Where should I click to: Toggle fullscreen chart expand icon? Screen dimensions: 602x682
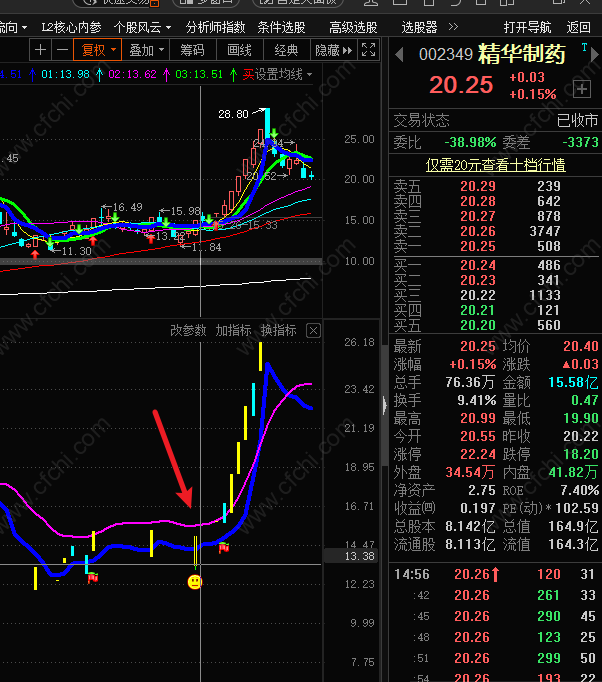click(x=368, y=50)
